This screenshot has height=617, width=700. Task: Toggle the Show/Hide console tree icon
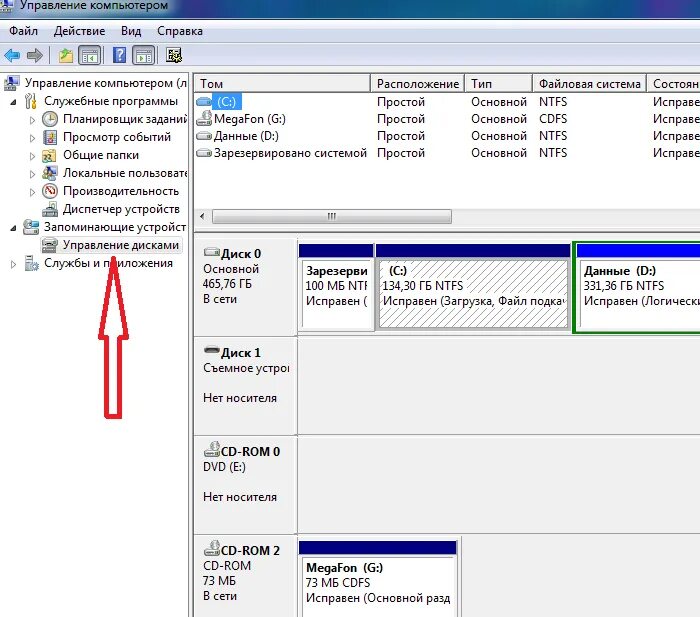click(90, 56)
